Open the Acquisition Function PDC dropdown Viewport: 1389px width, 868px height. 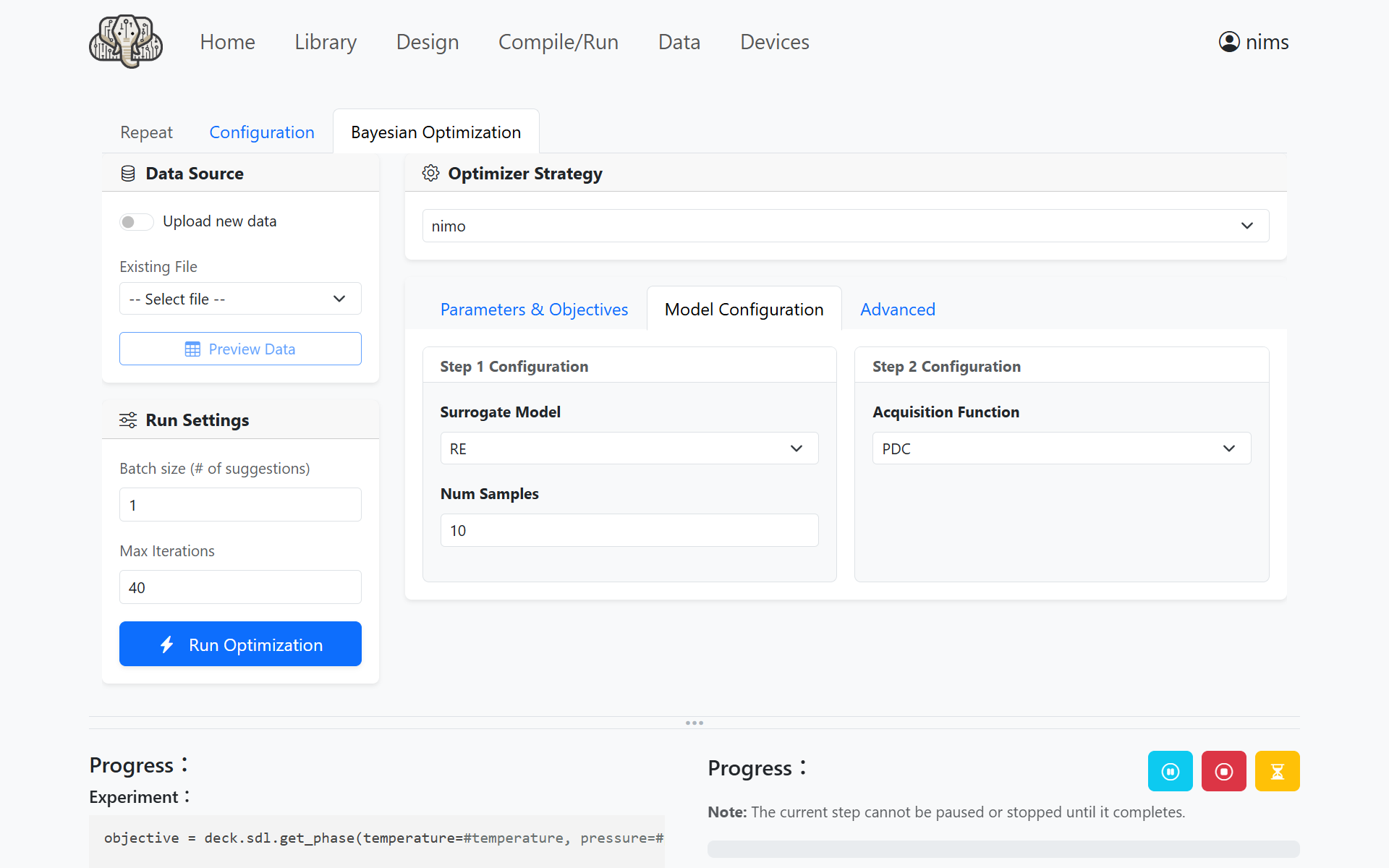click(1061, 448)
